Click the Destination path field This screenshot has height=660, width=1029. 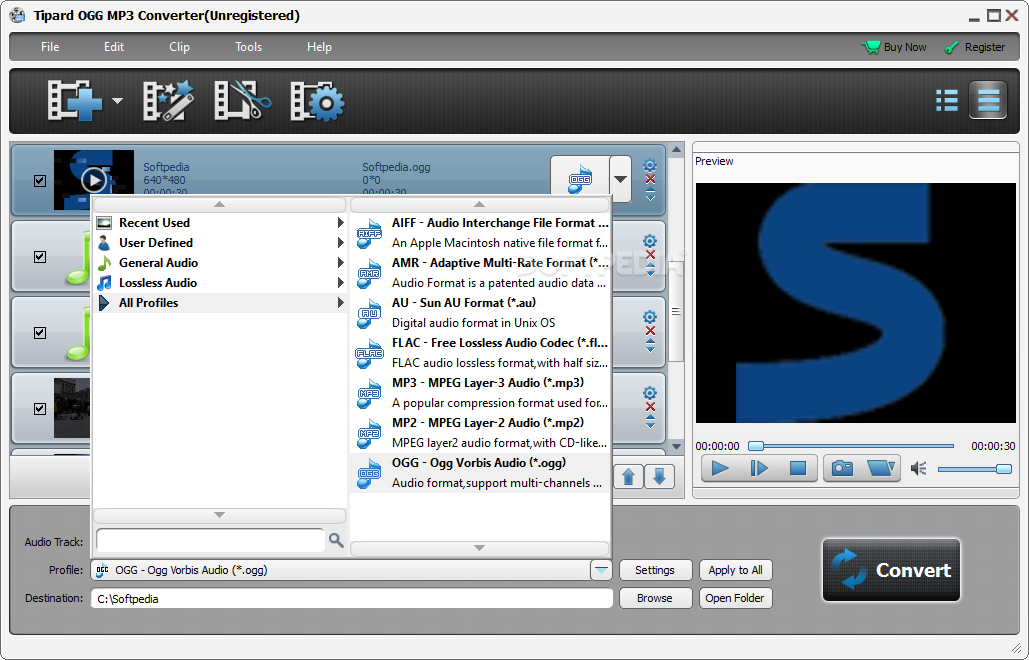click(352, 598)
